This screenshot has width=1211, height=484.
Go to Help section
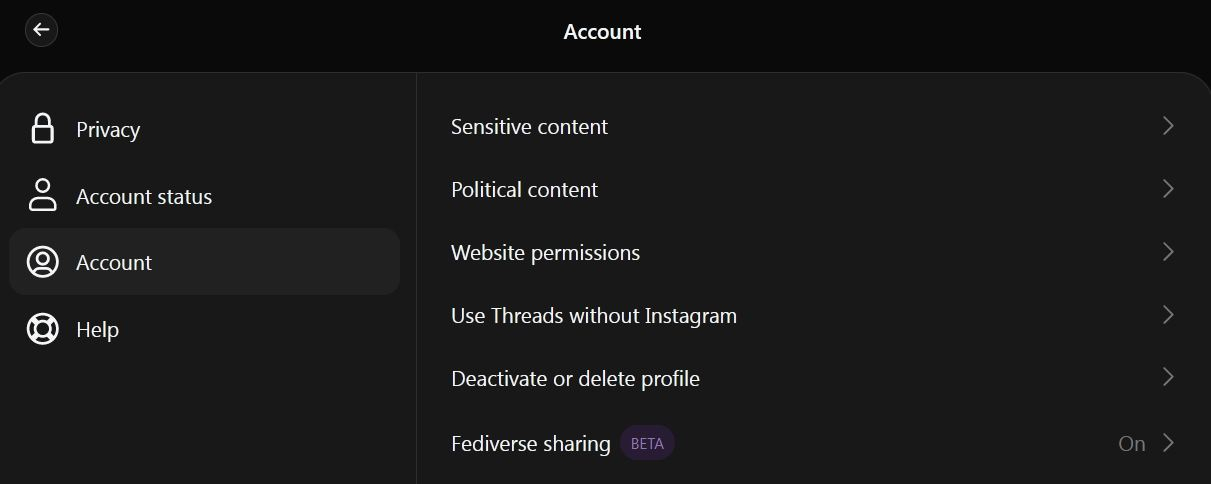[x=97, y=330]
